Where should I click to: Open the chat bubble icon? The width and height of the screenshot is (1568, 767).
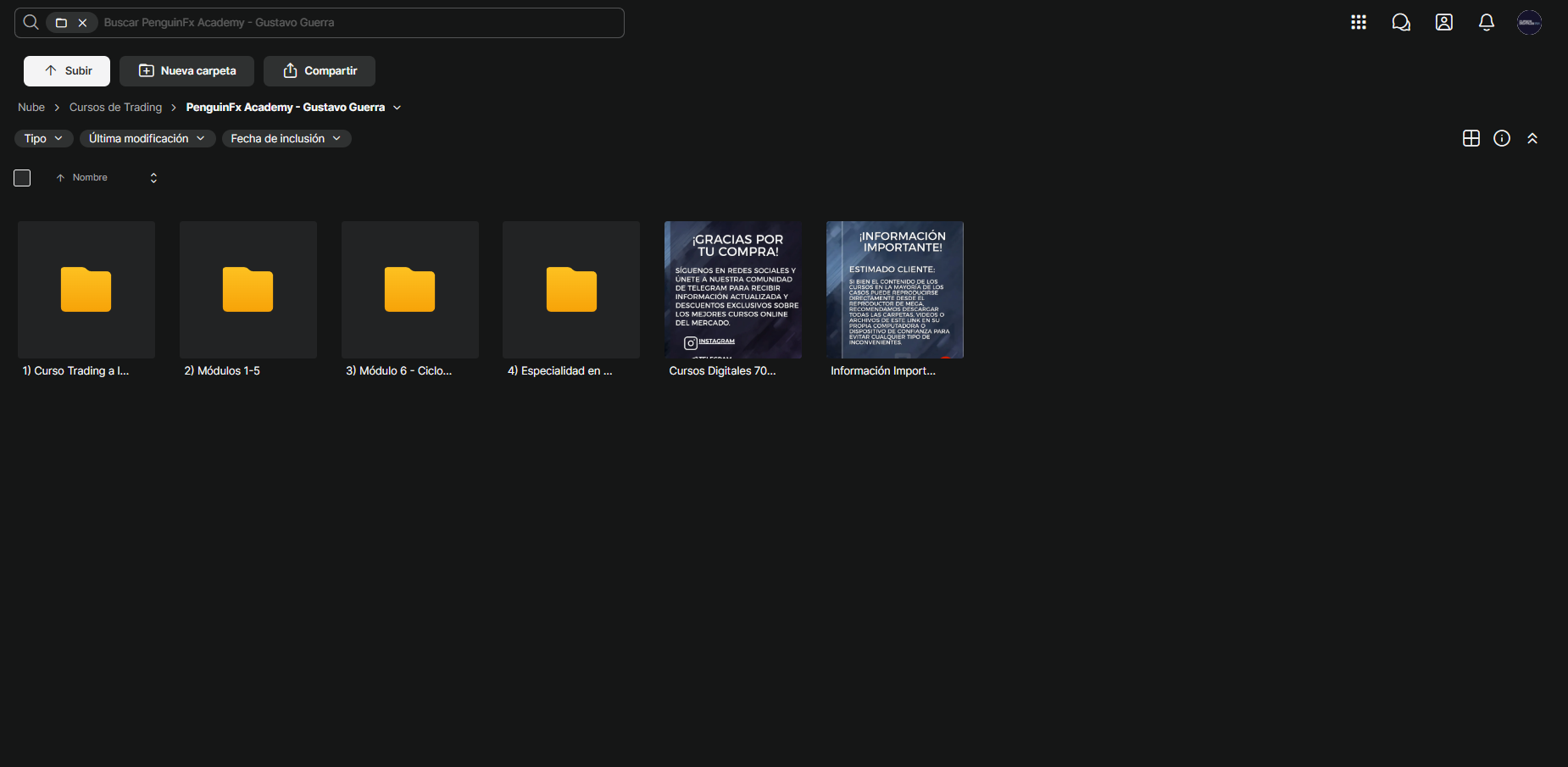coord(1401,23)
